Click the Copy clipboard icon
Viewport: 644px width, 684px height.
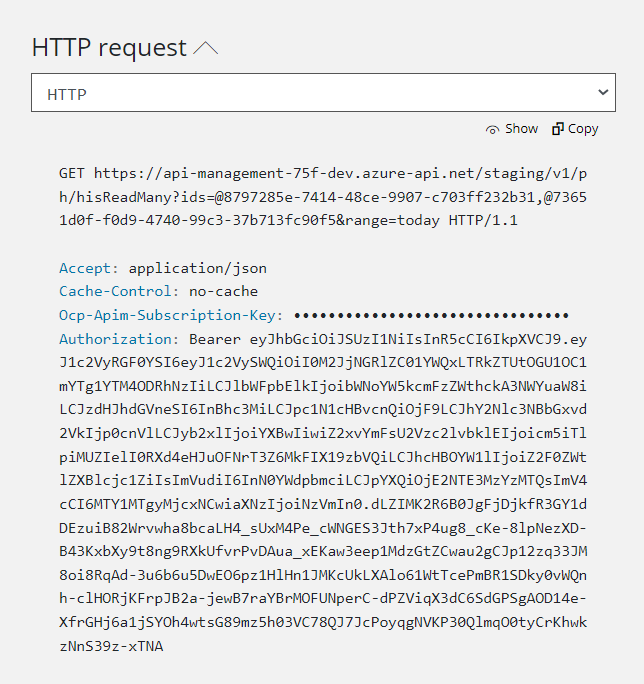point(558,129)
